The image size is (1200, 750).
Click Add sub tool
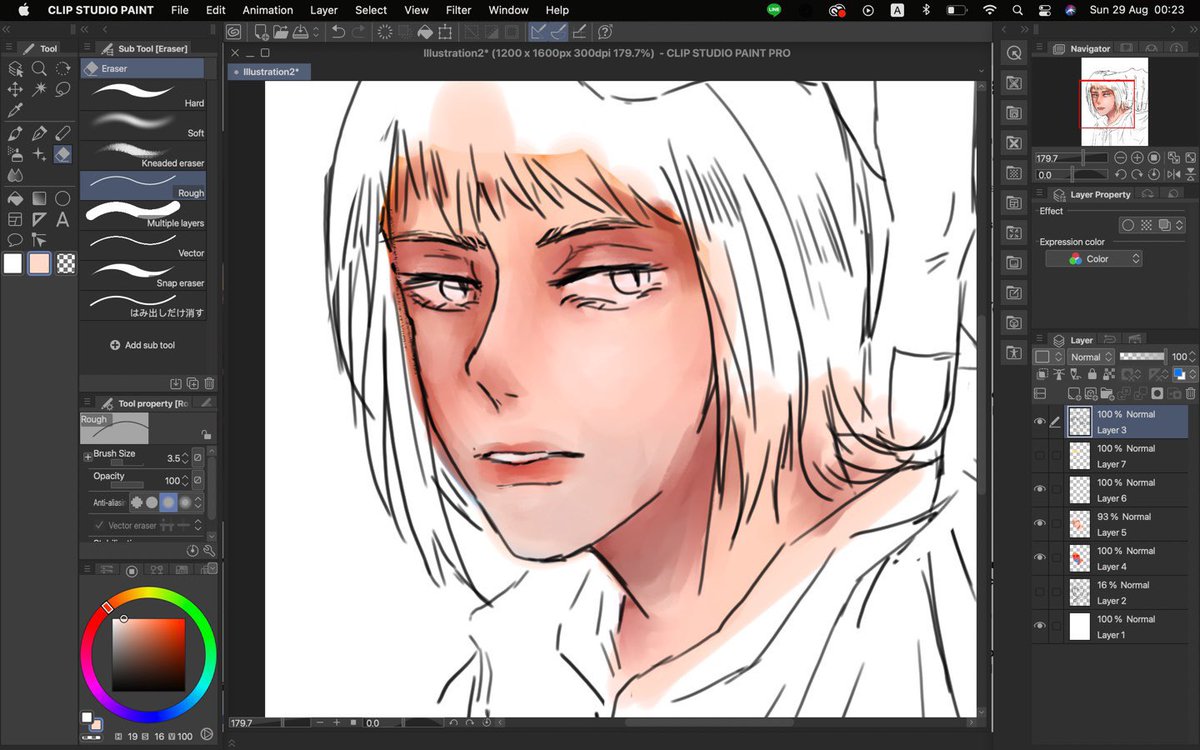pyautogui.click(x=142, y=345)
